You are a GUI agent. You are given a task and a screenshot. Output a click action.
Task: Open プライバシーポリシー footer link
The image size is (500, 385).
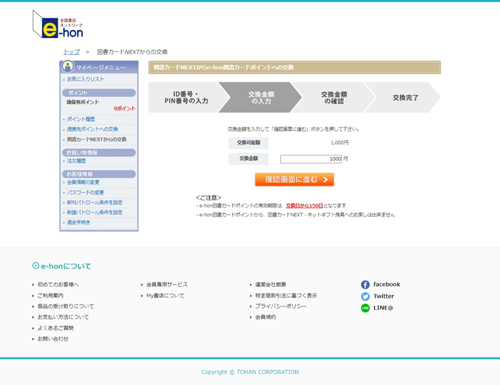point(281,306)
